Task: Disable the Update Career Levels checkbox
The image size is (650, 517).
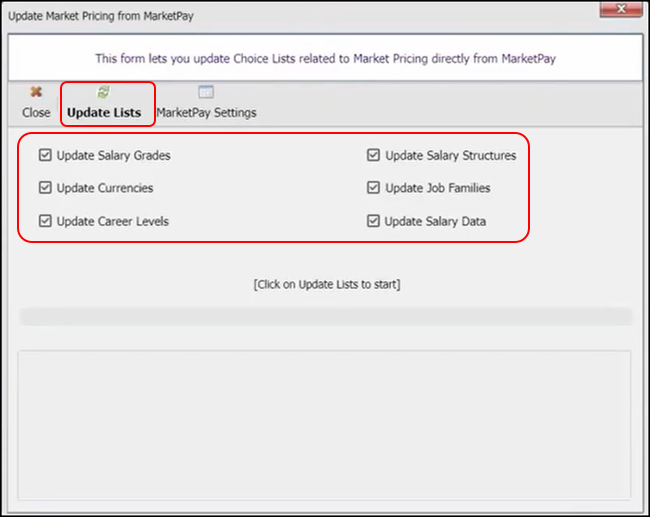Action: click(45, 221)
